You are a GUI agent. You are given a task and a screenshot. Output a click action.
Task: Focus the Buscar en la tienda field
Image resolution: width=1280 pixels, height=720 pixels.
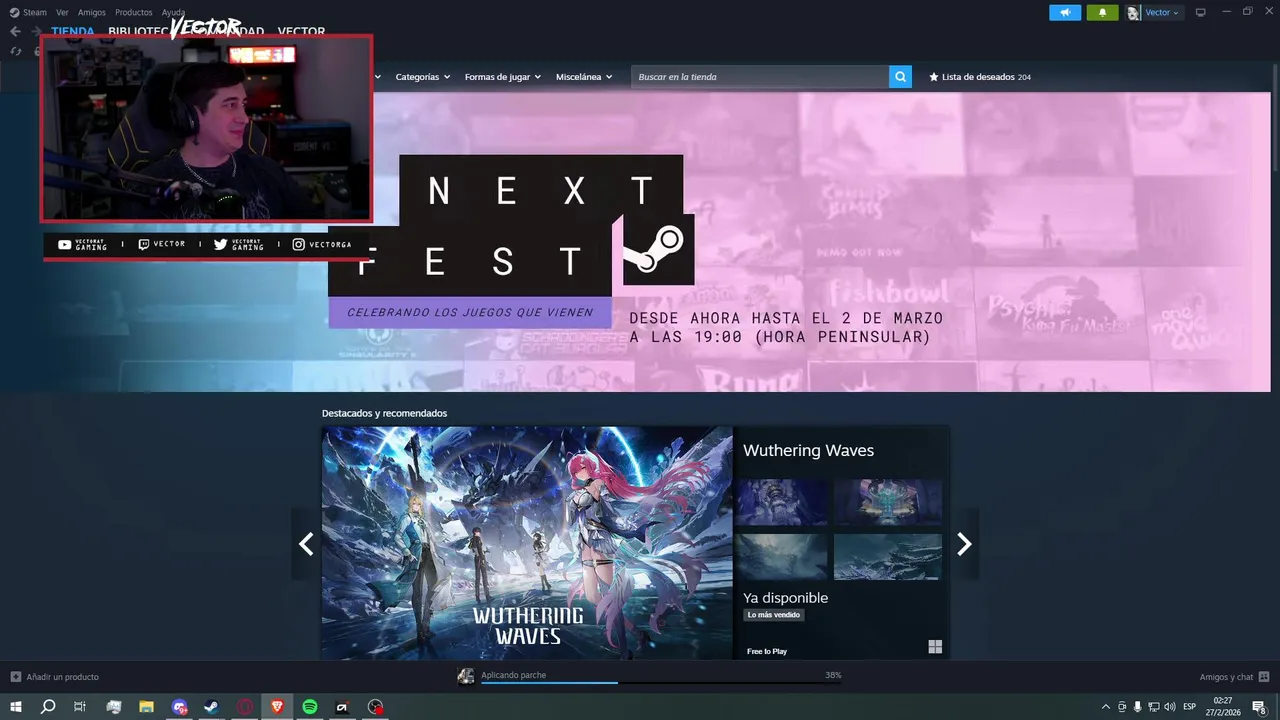[760, 77]
